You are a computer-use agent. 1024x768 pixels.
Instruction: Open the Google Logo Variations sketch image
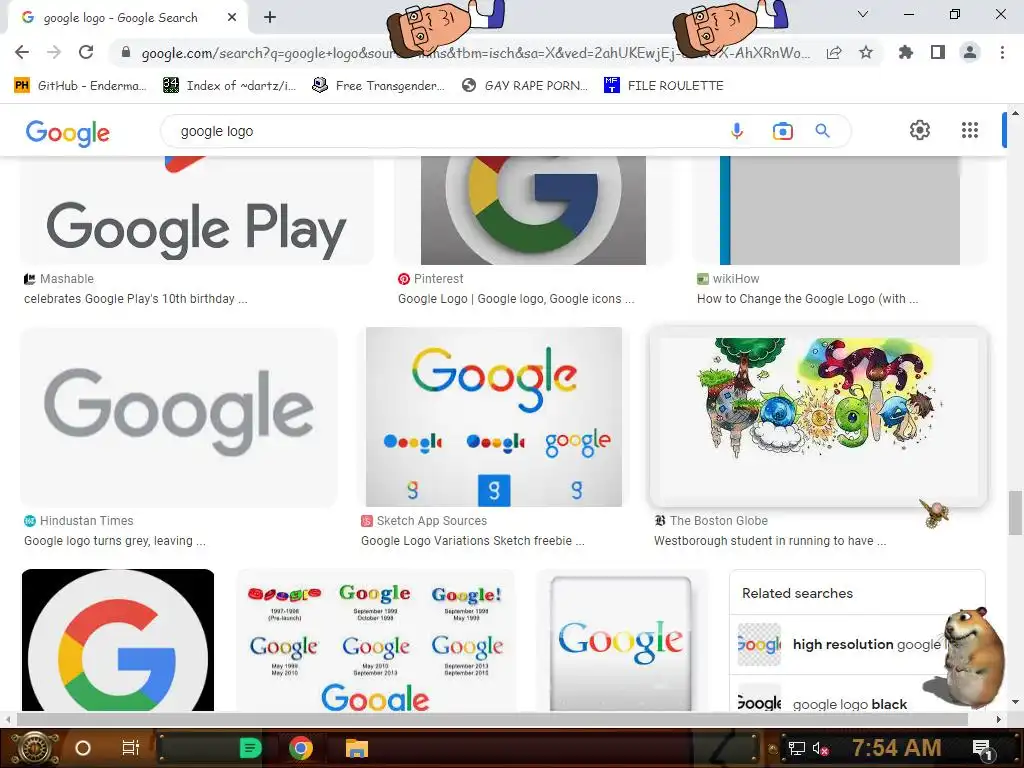(x=494, y=417)
